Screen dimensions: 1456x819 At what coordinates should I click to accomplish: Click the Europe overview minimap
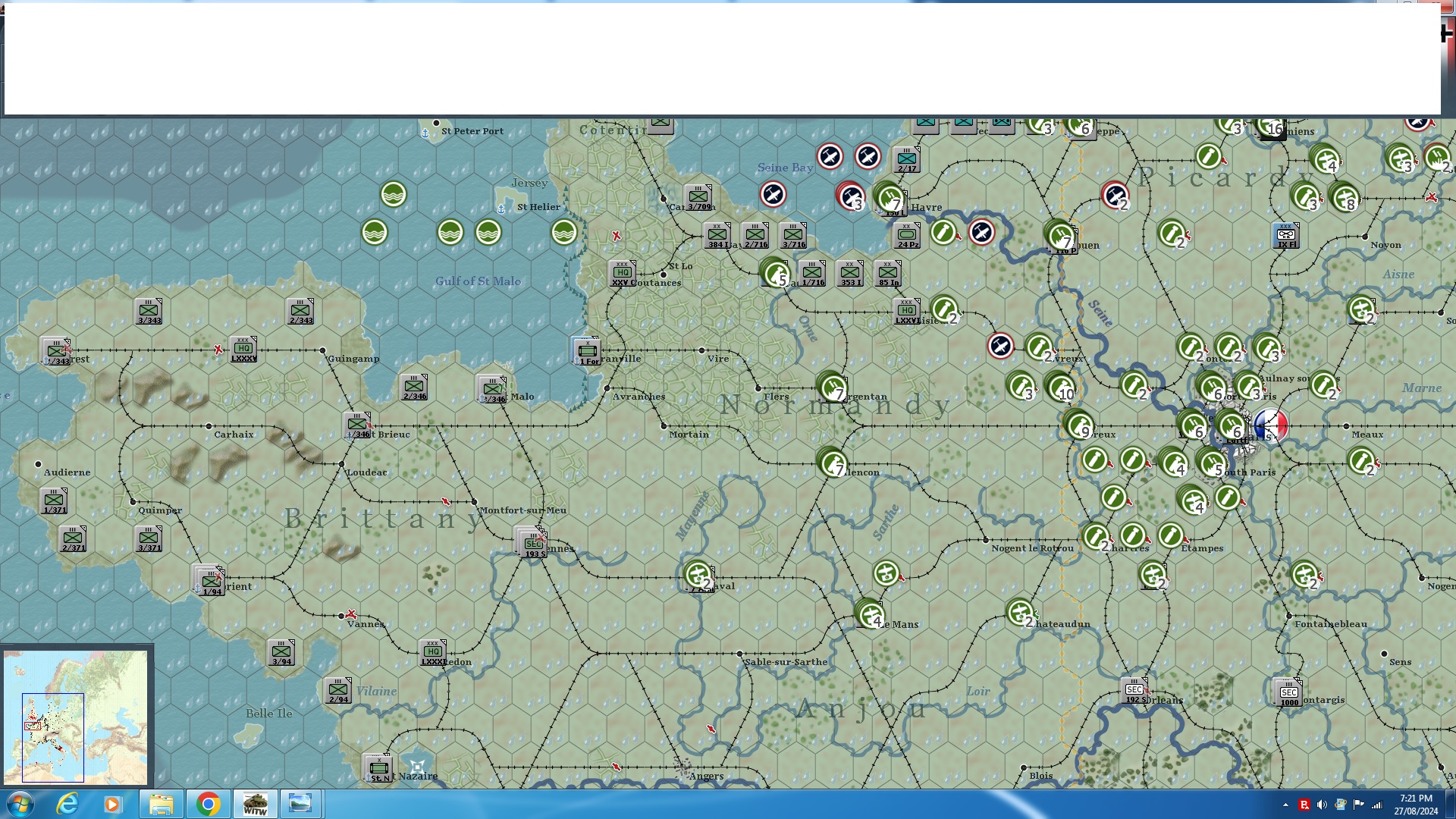[x=76, y=717]
